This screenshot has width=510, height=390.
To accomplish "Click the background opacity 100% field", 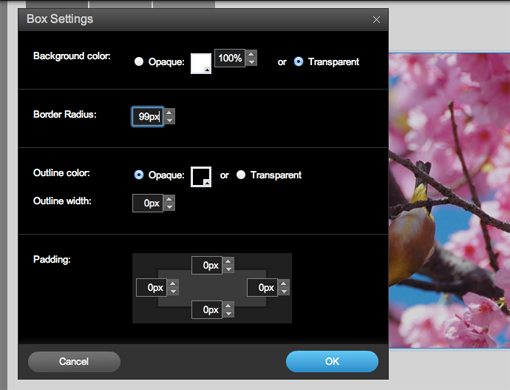I will coord(230,58).
